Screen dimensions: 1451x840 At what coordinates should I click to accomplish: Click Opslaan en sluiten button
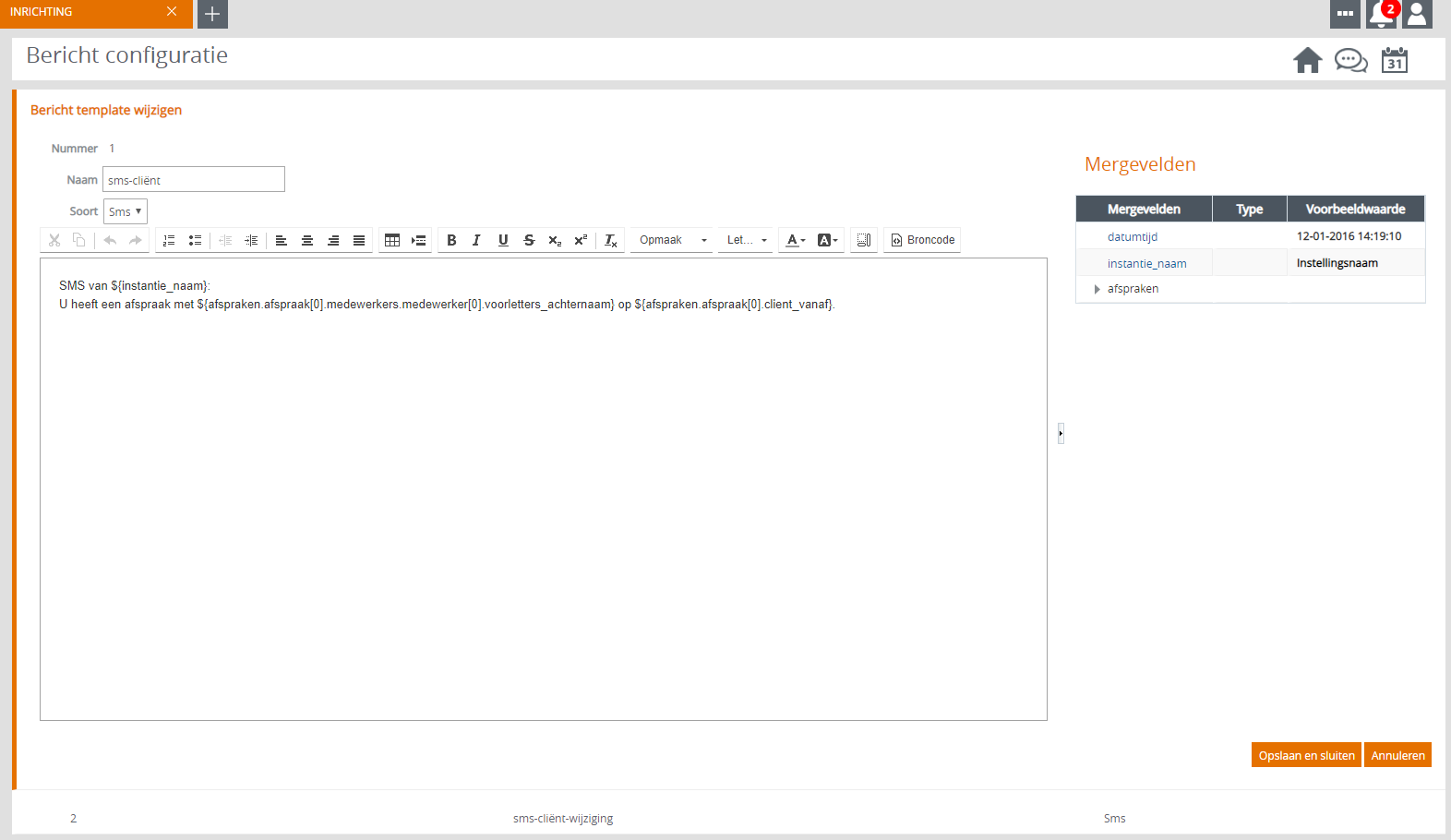coord(1306,755)
